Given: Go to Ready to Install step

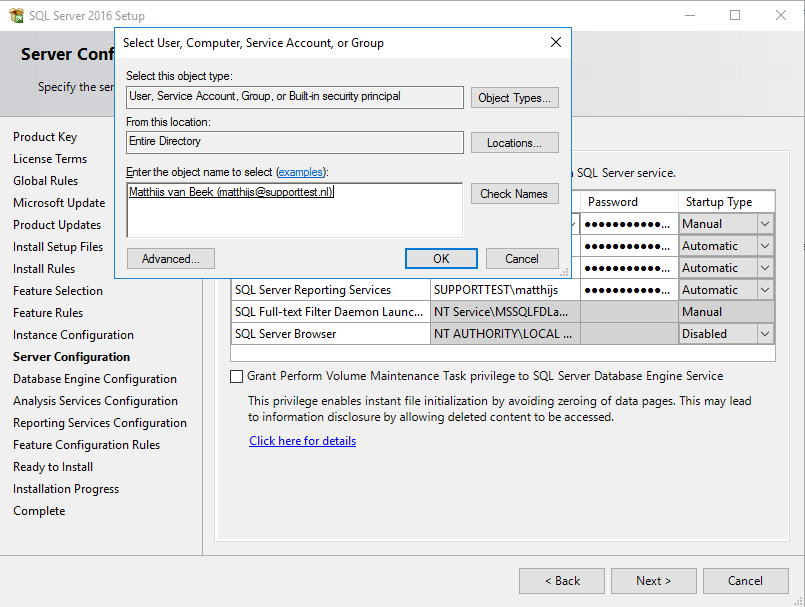Looking at the screenshot, I should coord(53,467).
